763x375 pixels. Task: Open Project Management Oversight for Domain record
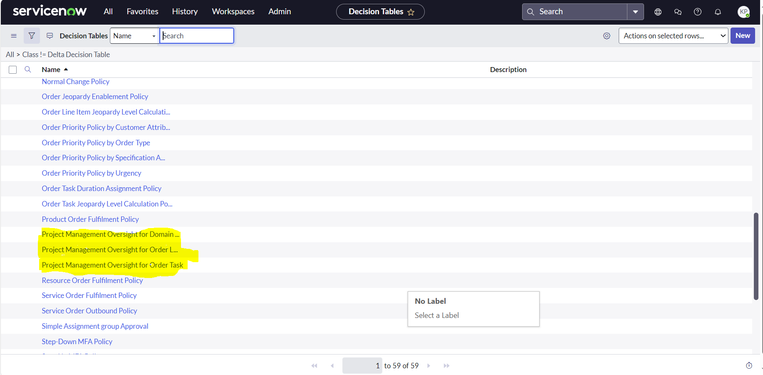coord(110,234)
